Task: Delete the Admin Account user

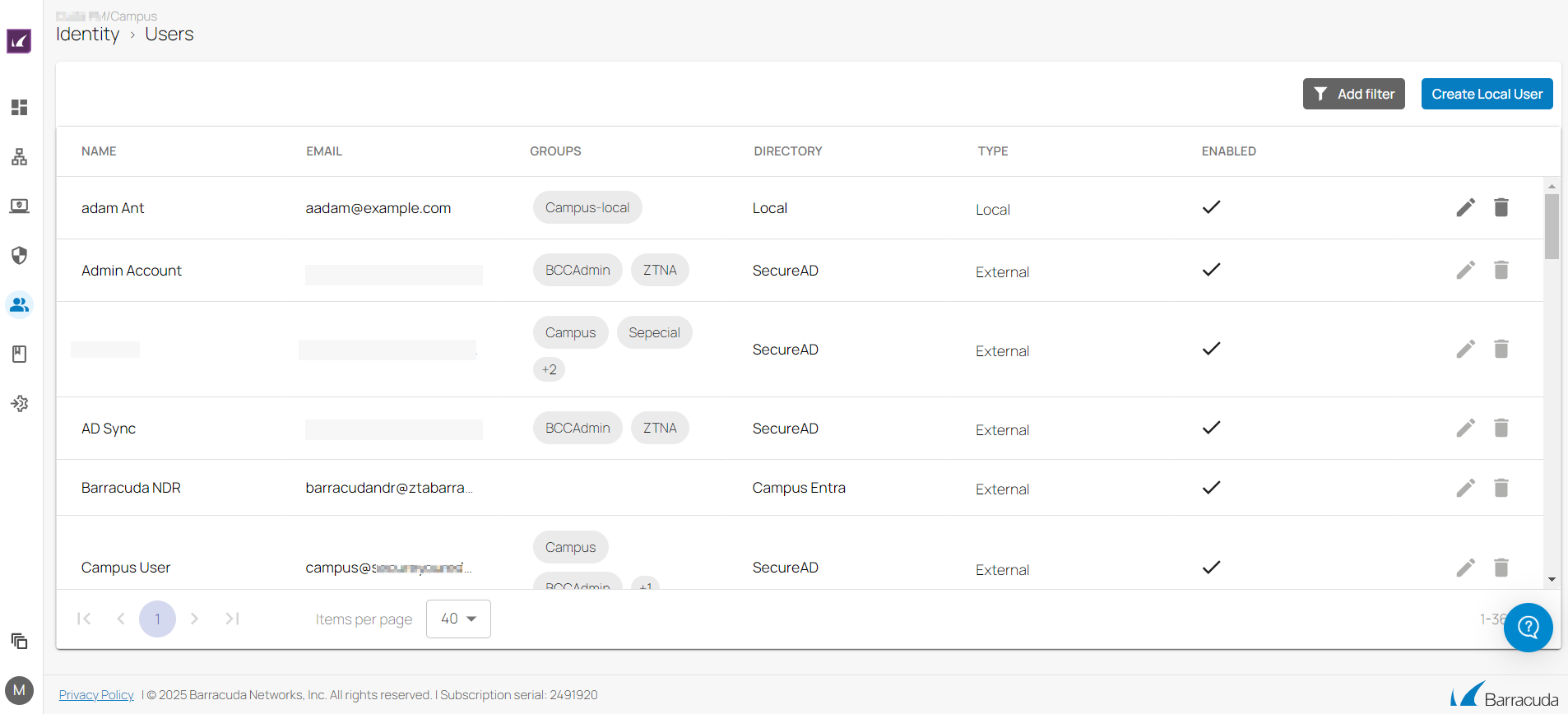Action: coord(1501,270)
